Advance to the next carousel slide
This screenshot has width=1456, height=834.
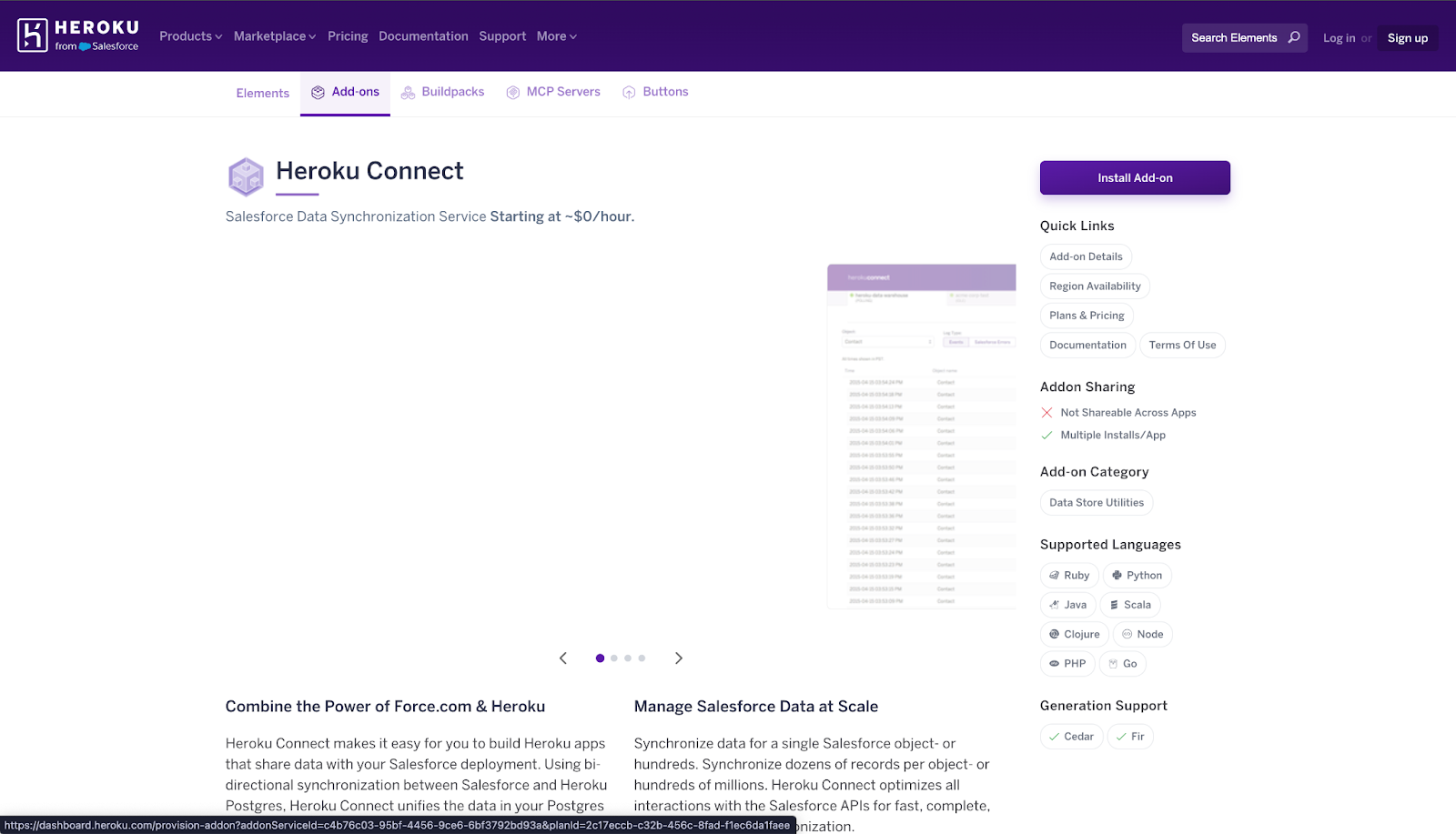click(678, 658)
